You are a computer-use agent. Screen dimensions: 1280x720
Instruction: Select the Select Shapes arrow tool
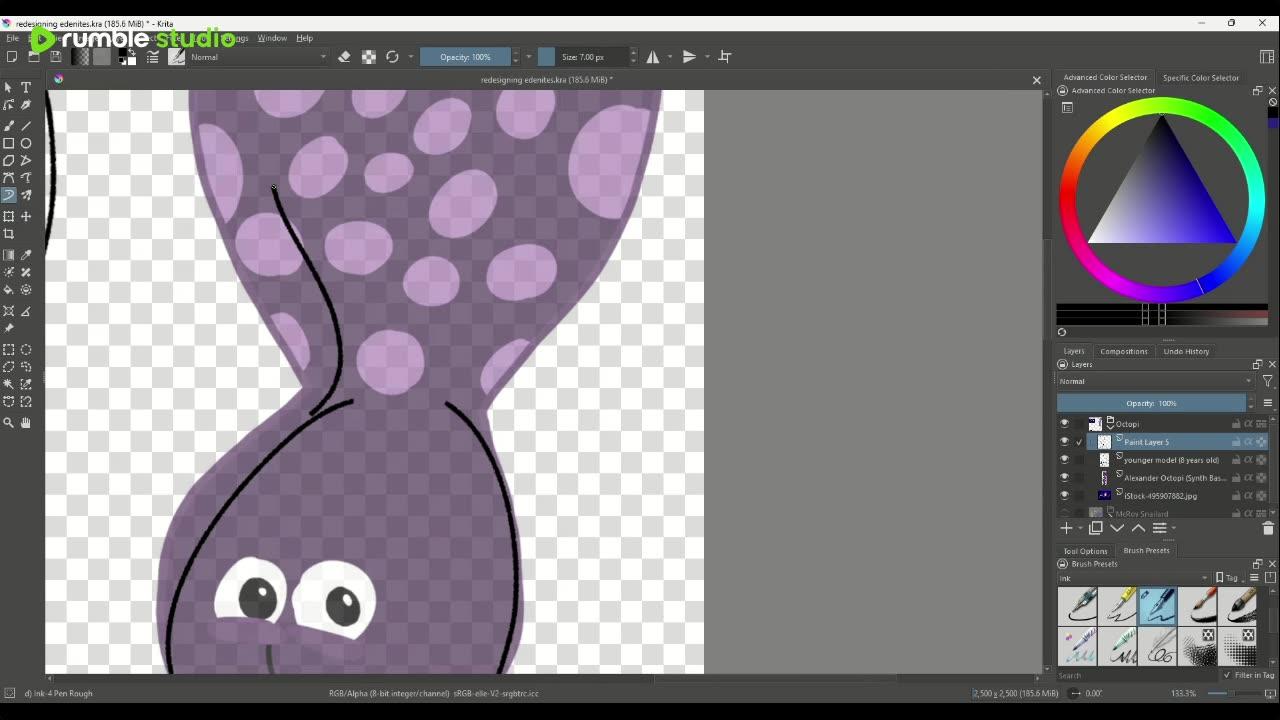(9, 88)
